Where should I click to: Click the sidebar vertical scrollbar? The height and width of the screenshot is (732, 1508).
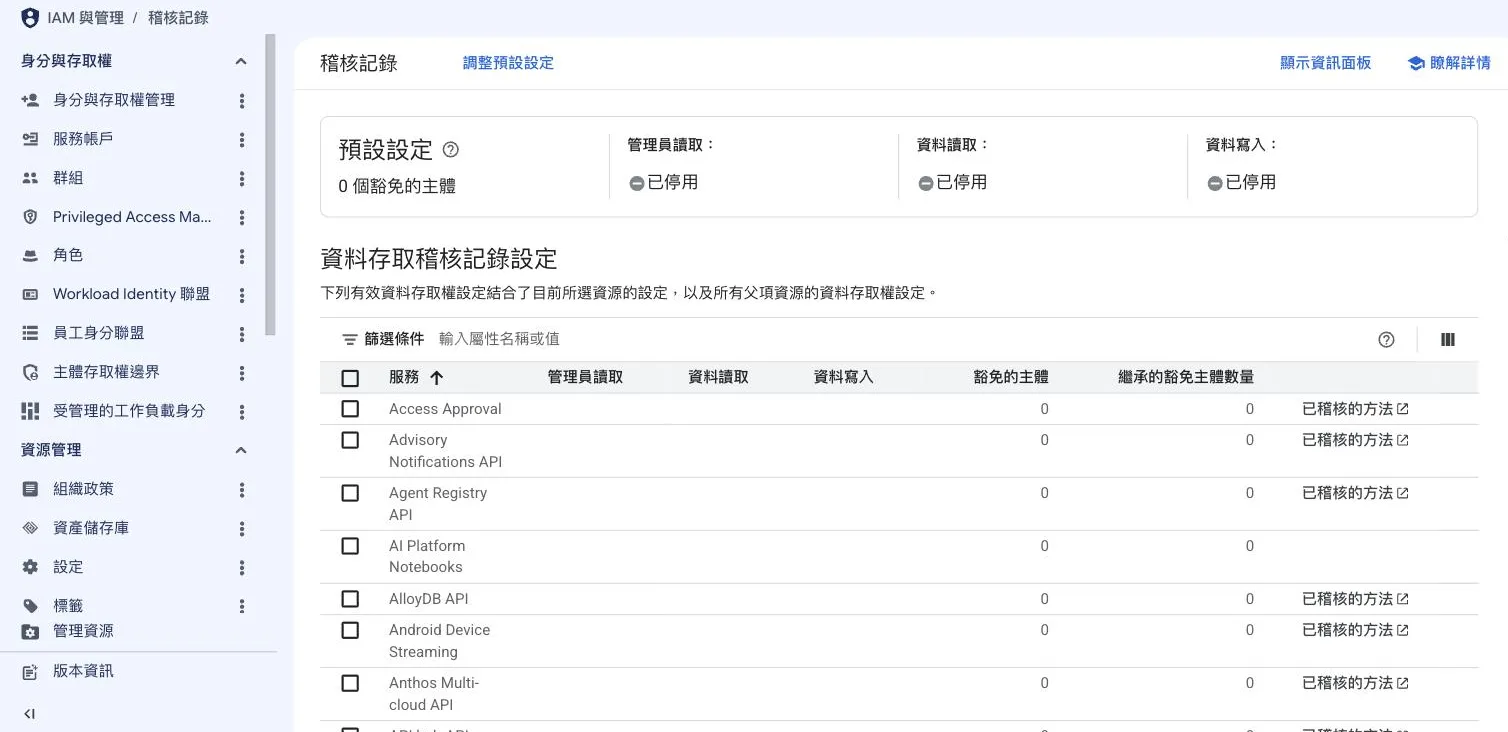pos(270,185)
